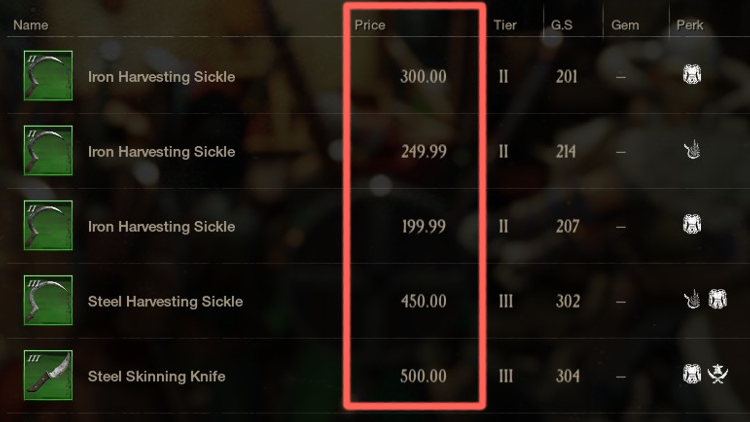Click the armor perk icon on Steel Harvesting Sickle
The image size is (750, 422).
[x=717, y=300]
